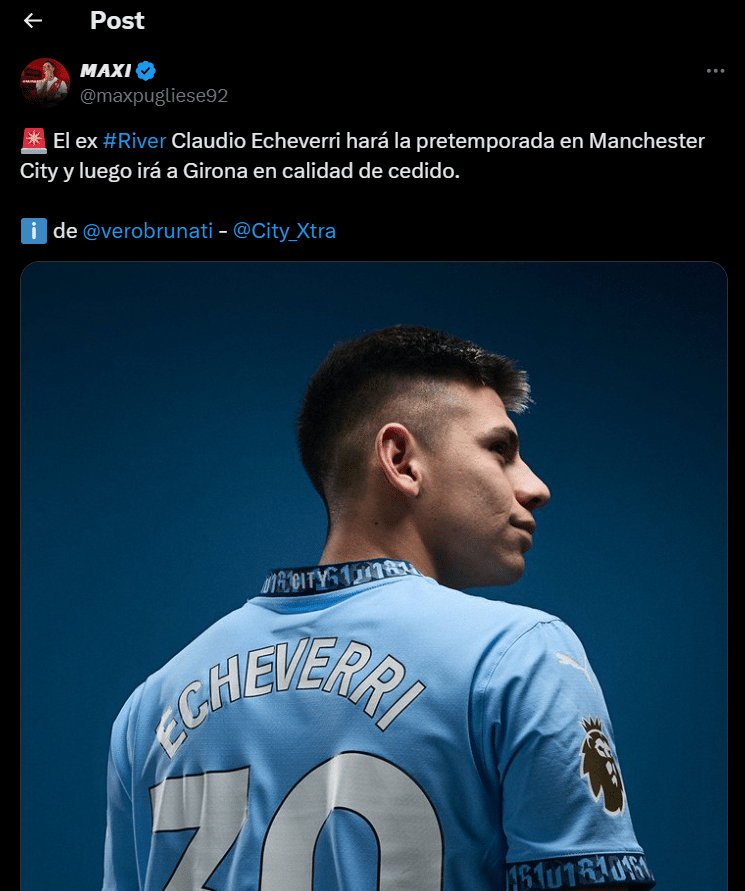The image size is (745, 891).
Task: Open the three-dot more options menu
Action: pyautogui.click(x=715, y=71)
